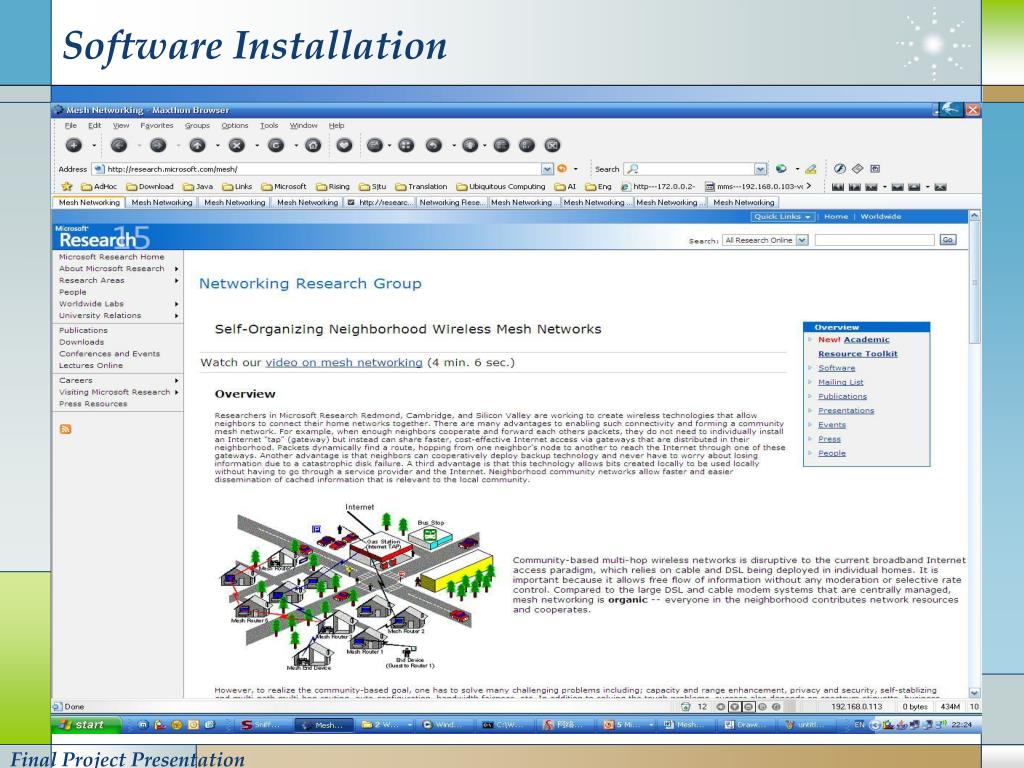Open the Download favorites folder
1024x768 pixels.
click(150, 187)
